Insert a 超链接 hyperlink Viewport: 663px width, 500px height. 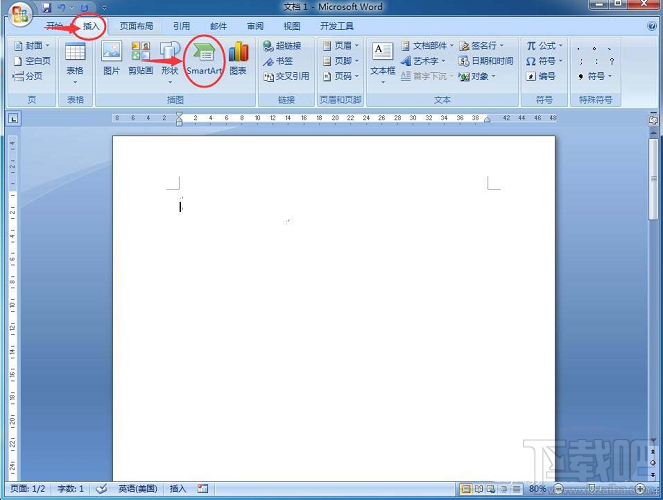point(282,46)
